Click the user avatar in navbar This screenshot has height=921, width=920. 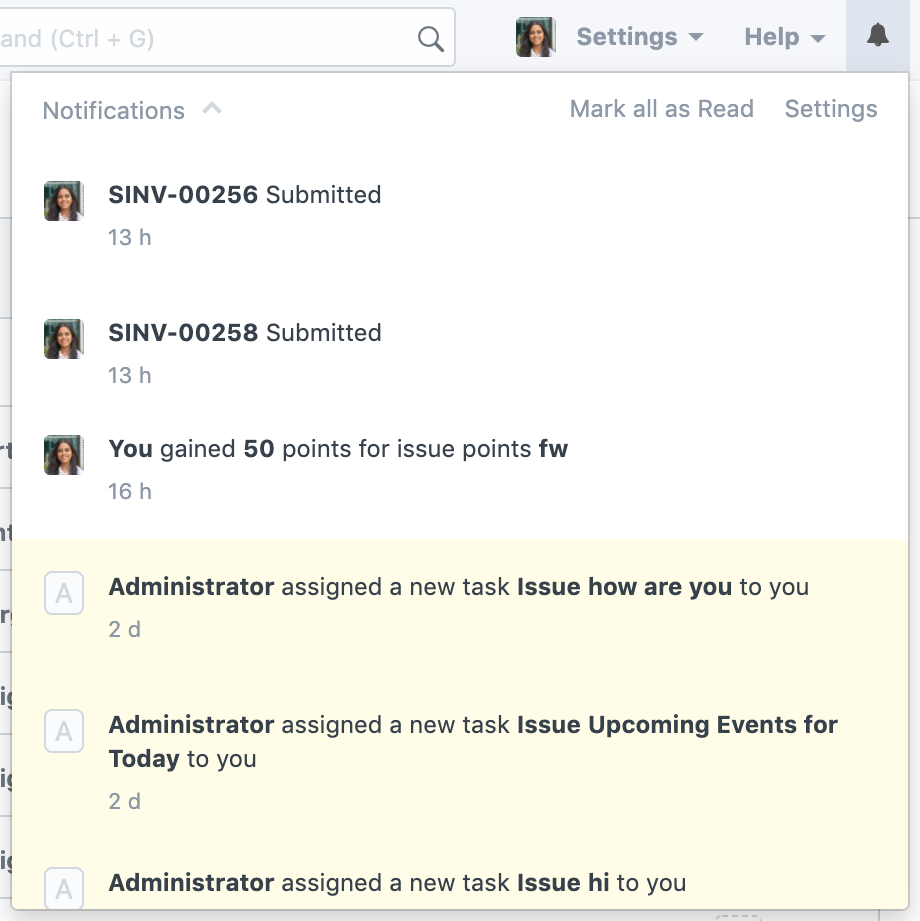[x=535, y=38]
